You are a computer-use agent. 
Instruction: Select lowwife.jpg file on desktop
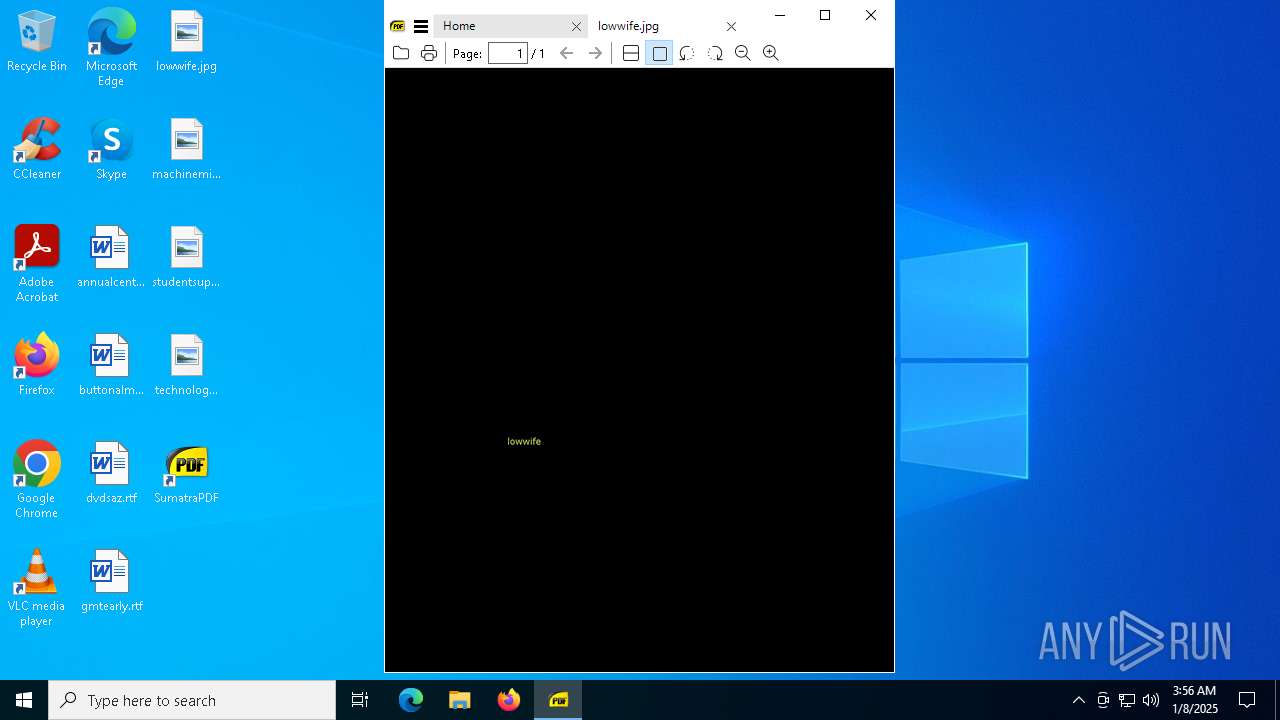click(x=186, y=42)
